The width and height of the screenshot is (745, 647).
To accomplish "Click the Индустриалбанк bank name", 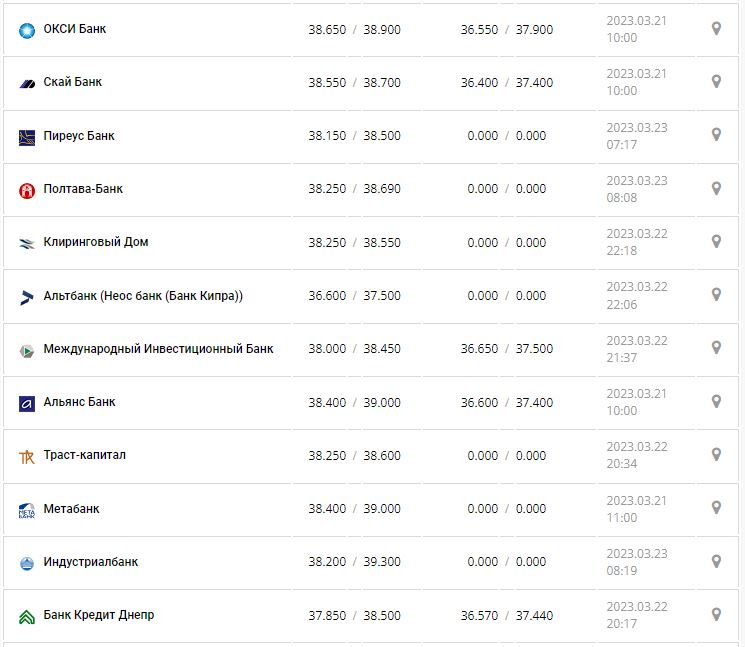I will click(91, 562).
